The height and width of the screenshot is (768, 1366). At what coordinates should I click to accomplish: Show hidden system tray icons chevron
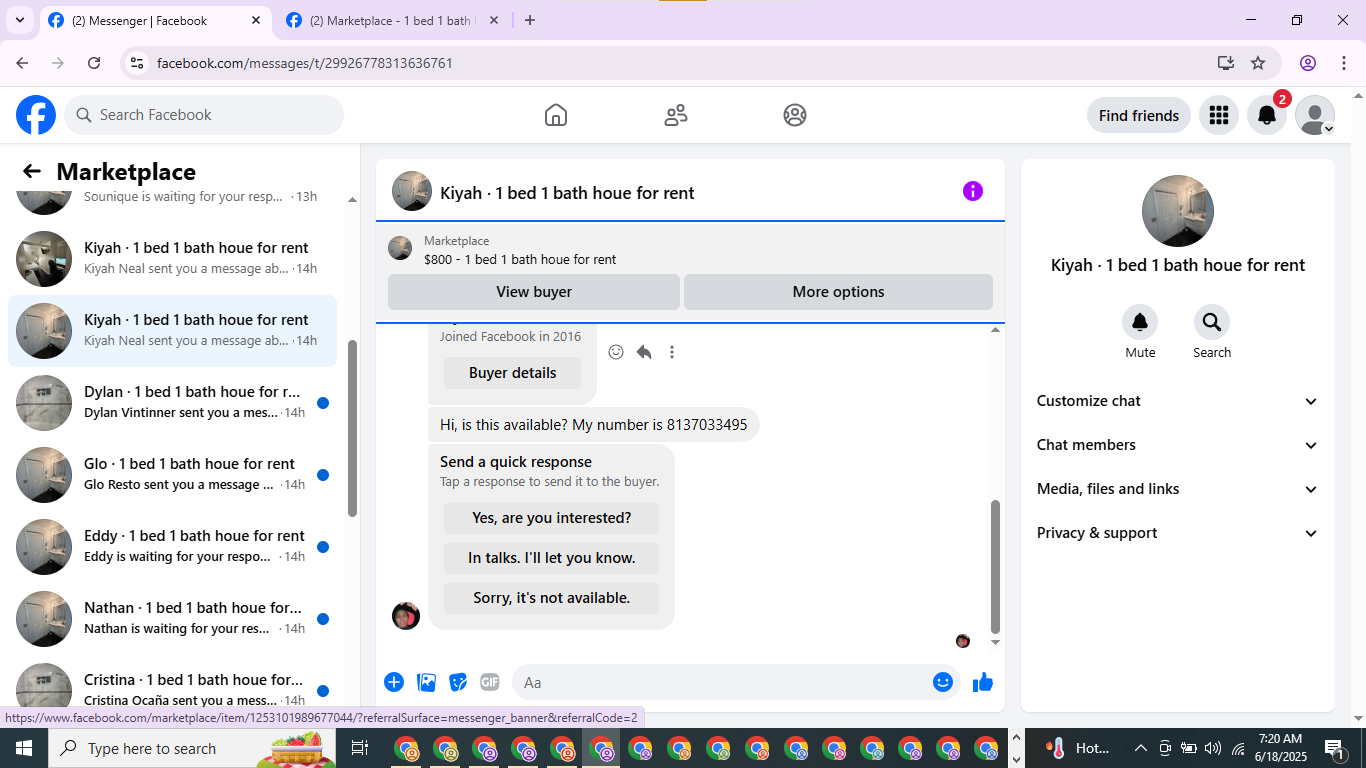[1140, 748]
